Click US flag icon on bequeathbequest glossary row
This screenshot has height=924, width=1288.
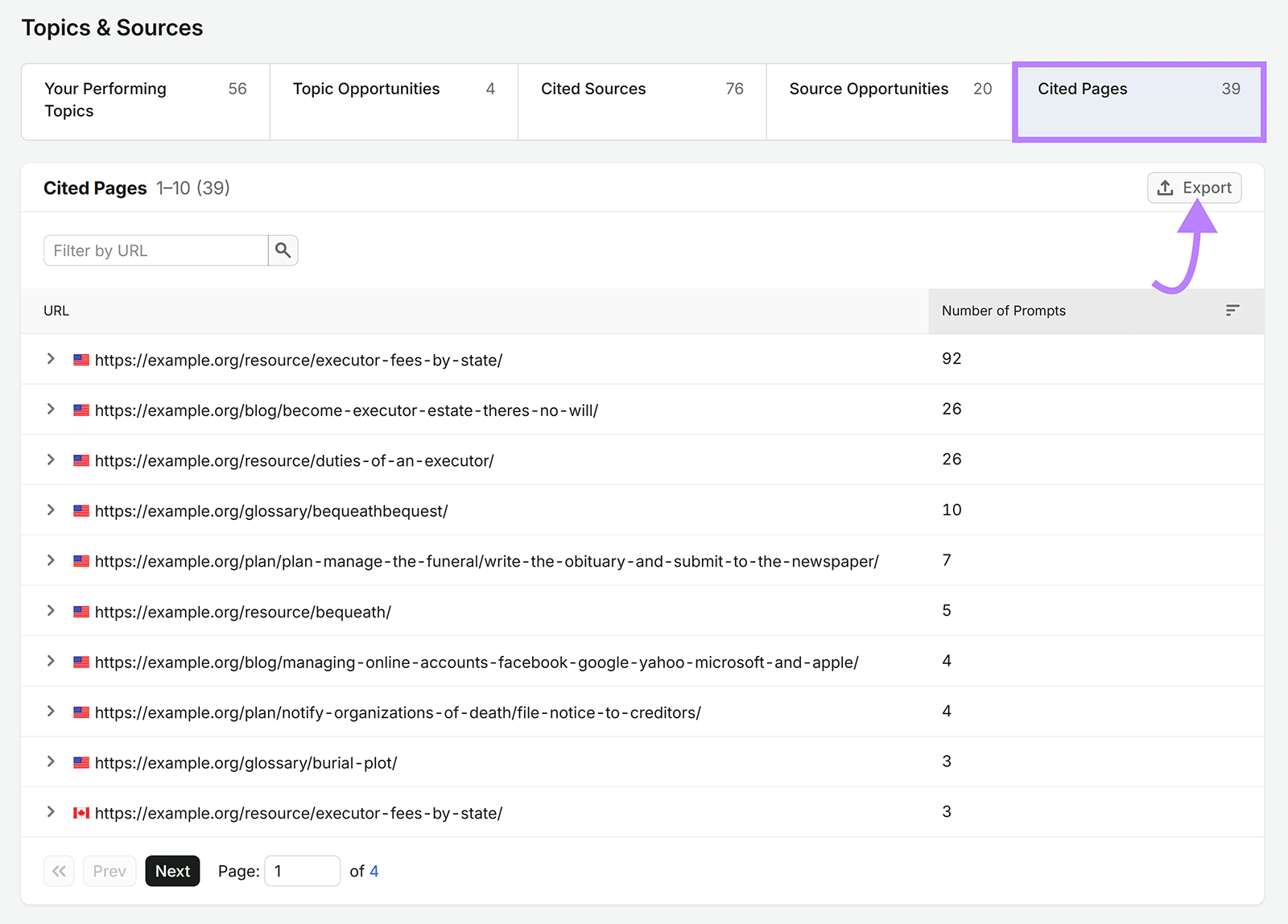(x=81, y=511)
